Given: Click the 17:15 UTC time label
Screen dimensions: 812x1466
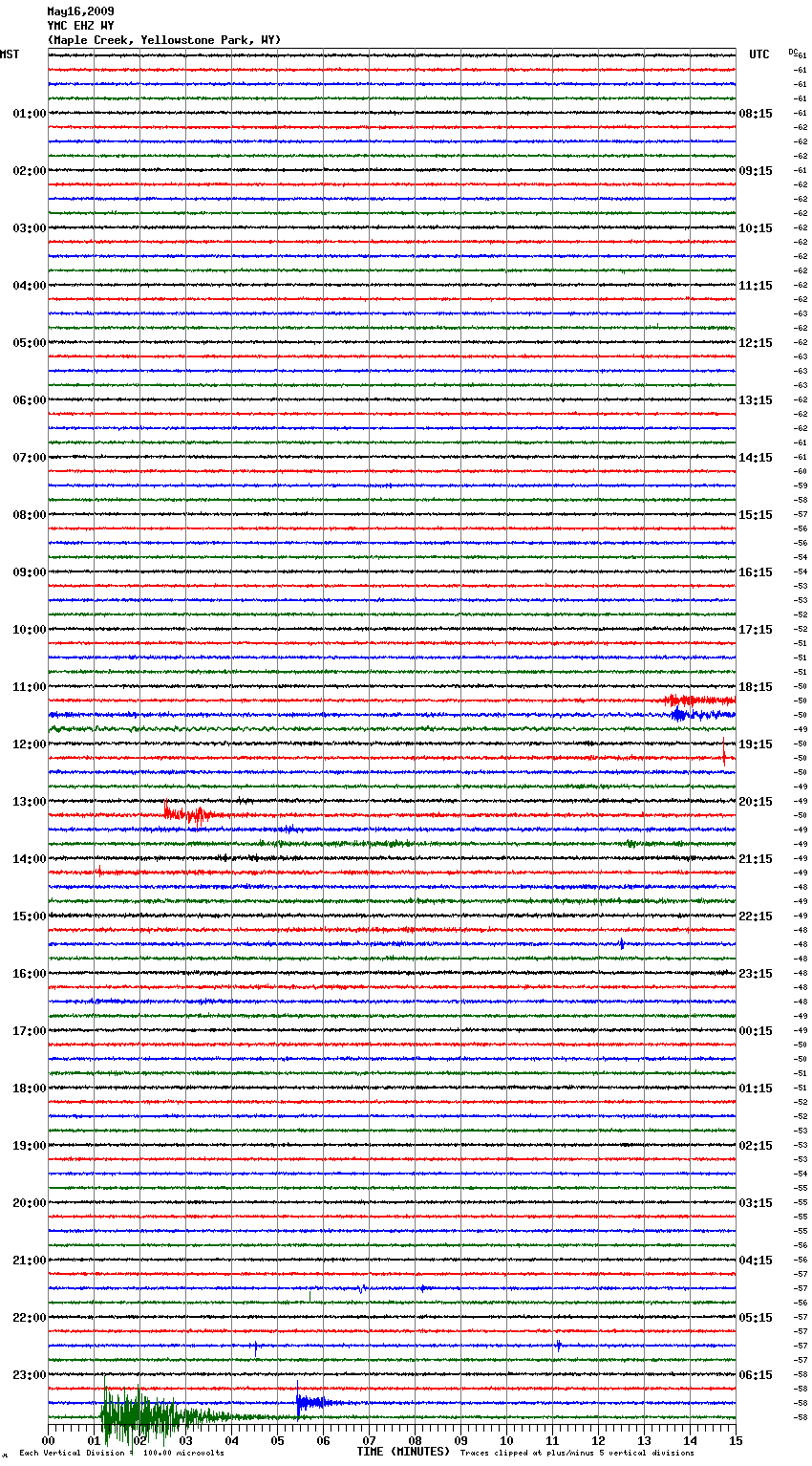Looking at the screenshot, I should click(x=756, y=630).
